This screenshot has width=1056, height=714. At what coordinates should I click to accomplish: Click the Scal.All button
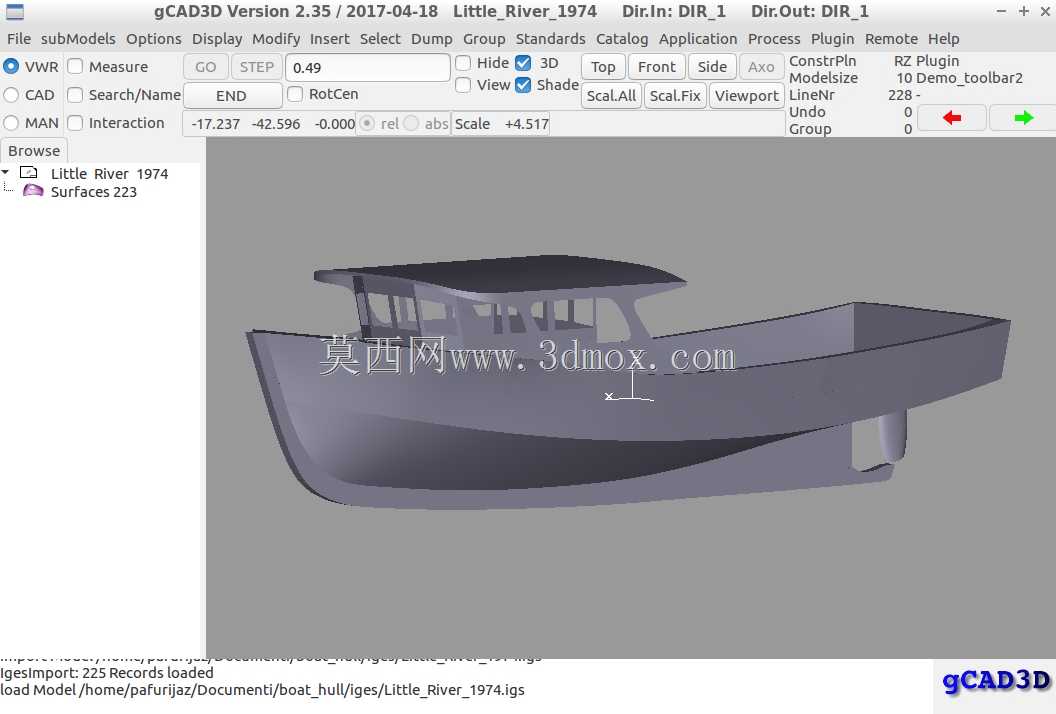point(611,96)
